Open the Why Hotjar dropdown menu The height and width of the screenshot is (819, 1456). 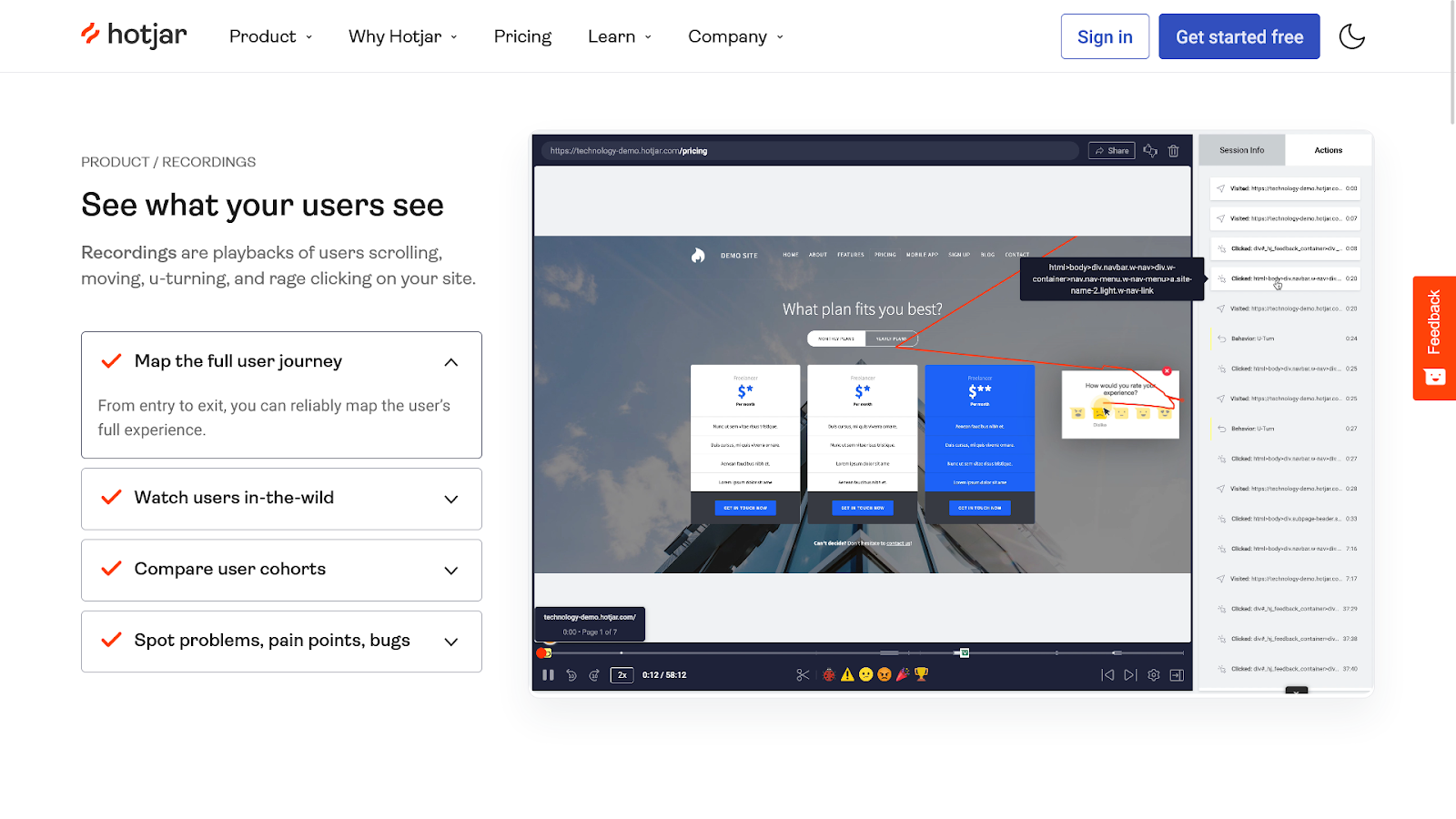click(x=402, y=36)
